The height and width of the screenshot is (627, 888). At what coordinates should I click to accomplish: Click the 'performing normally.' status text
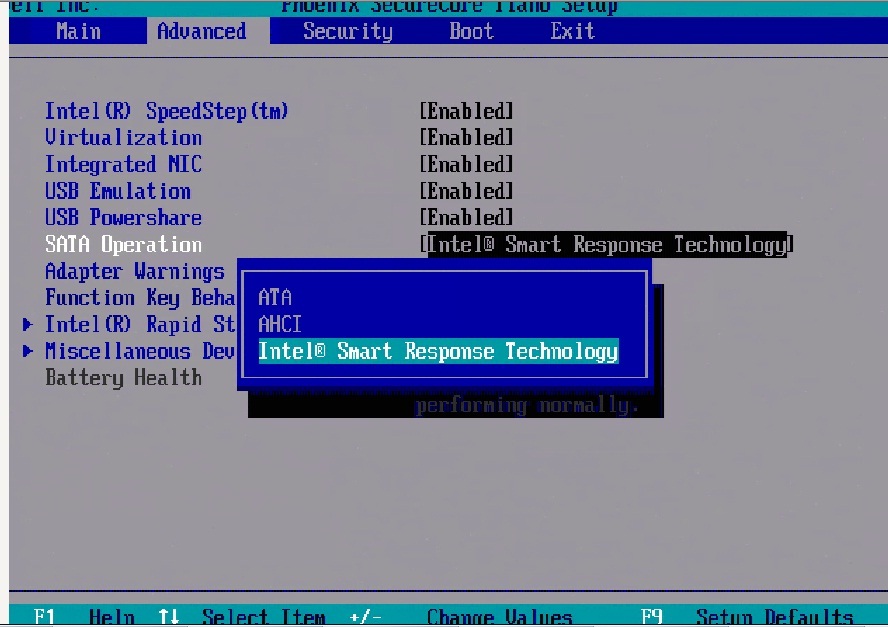[527, 406]
